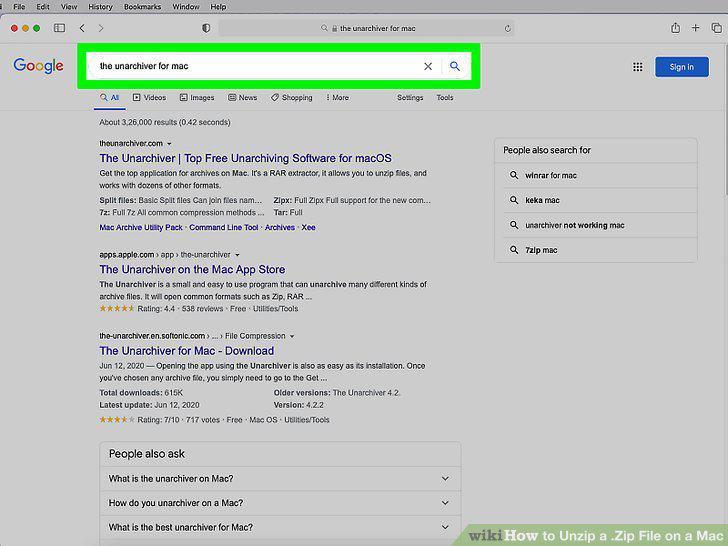Viewport: 728px width, 546px height.
Task: Open the Xee sitelink
Action: point(308,228)
